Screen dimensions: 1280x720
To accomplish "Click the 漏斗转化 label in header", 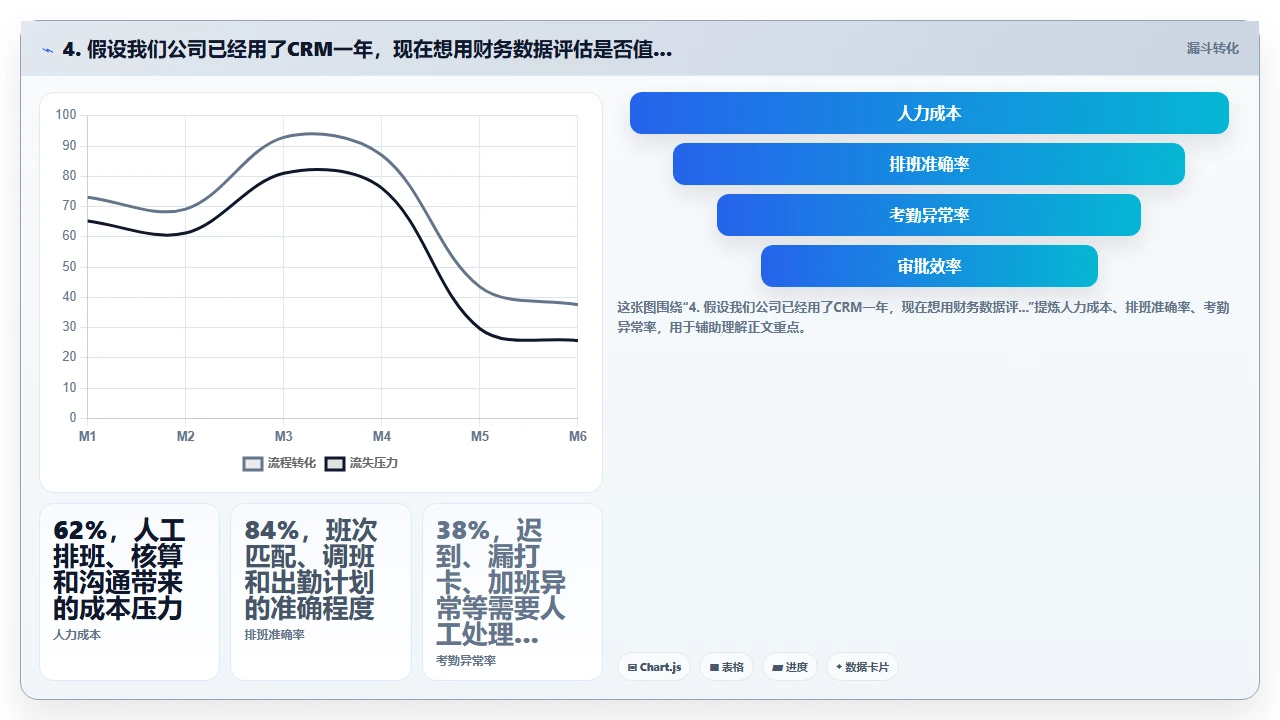I will (1212, 48).
